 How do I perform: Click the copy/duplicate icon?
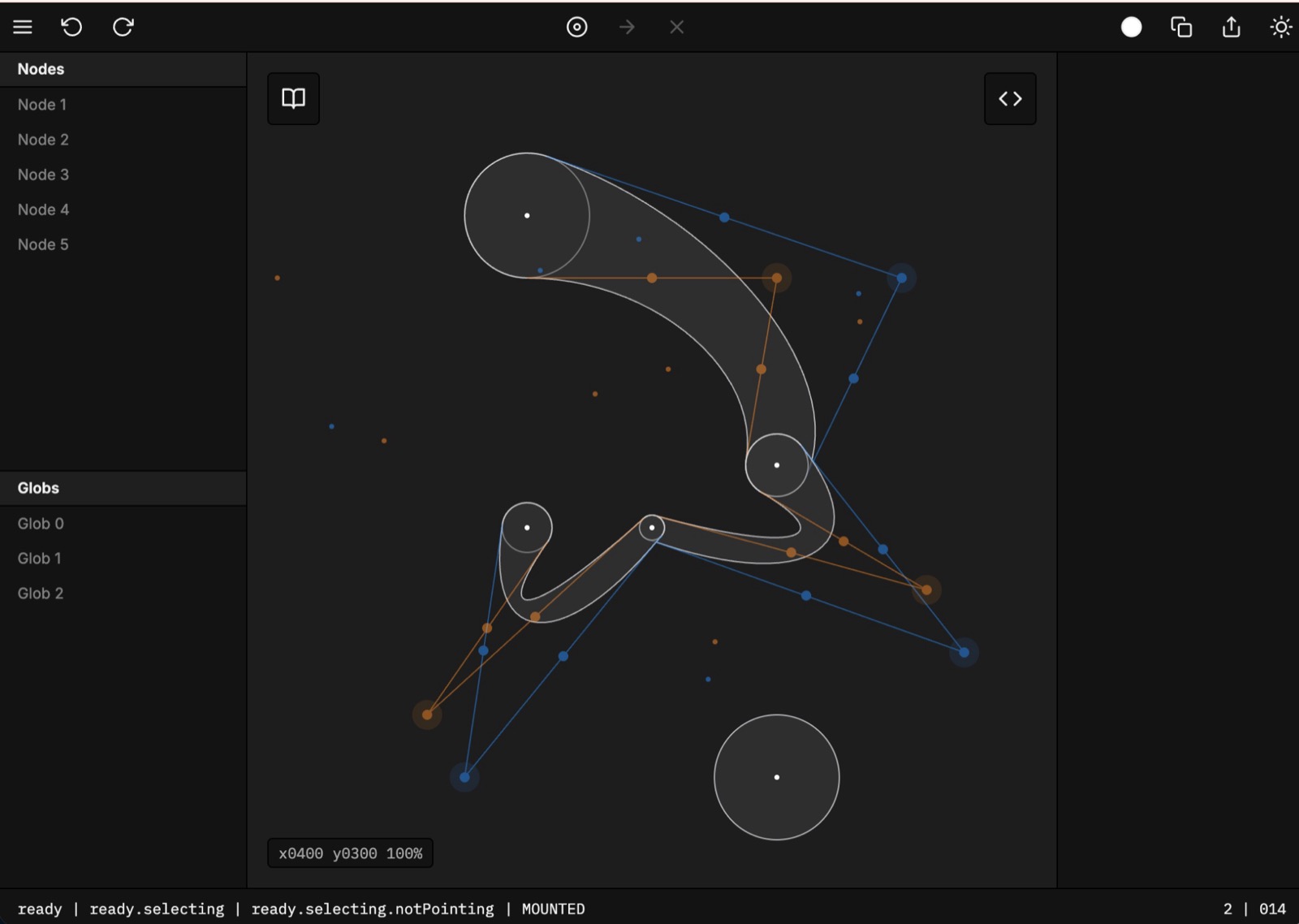(1181, 27)
